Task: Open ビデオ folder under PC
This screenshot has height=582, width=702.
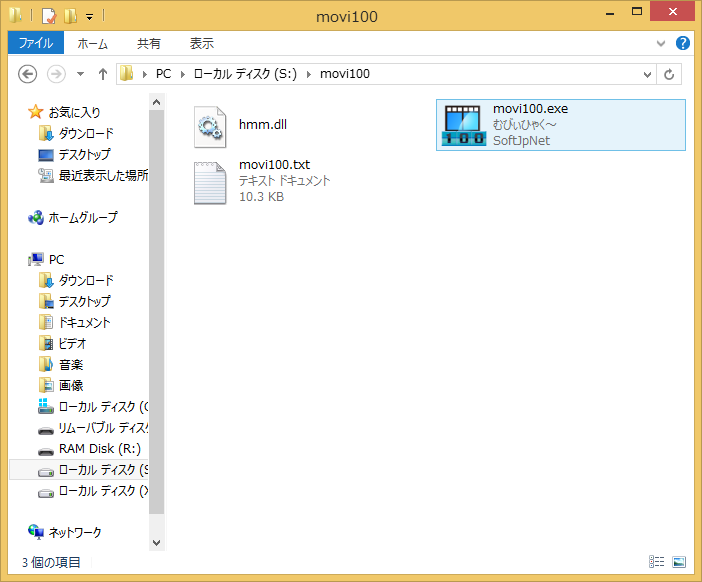Action: click(x=72, y=344)
